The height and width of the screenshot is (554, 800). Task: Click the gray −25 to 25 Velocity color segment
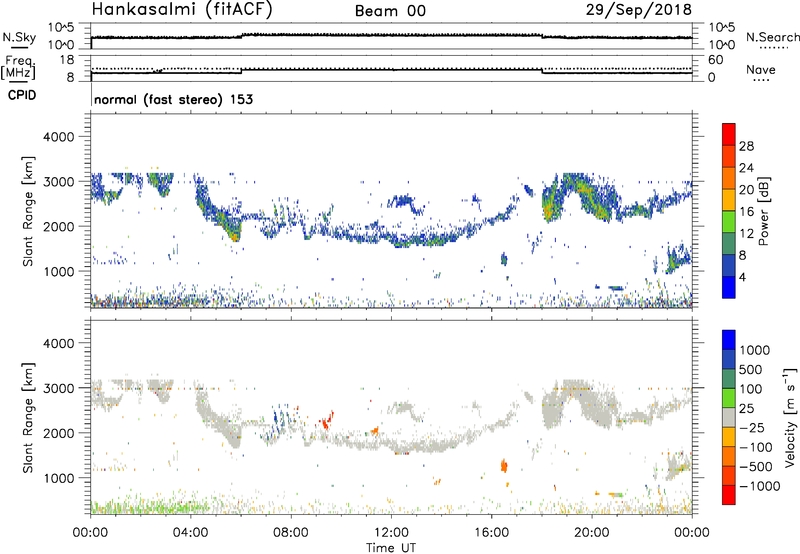point(729,418)
